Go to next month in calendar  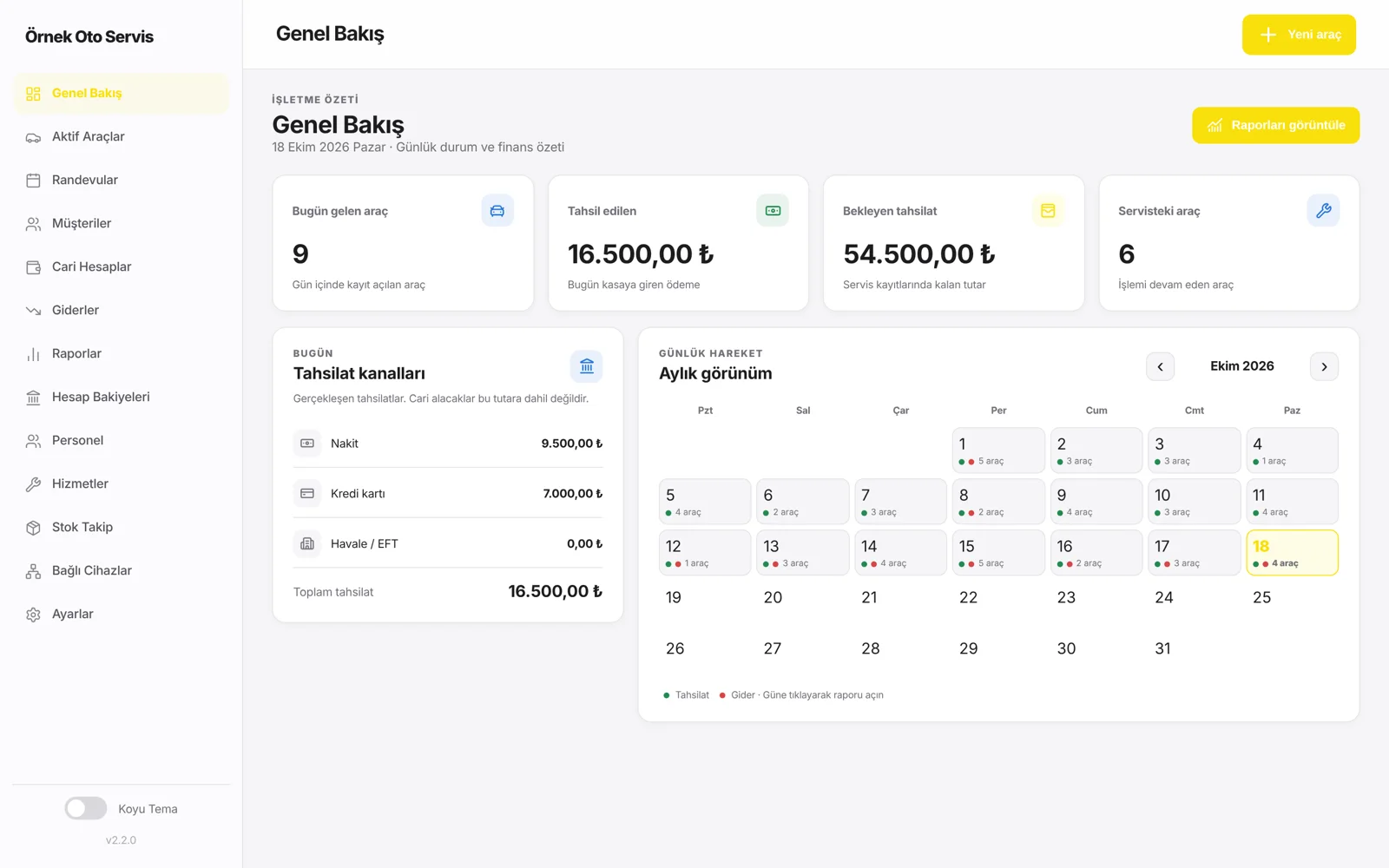click(x=1324, y=366)
